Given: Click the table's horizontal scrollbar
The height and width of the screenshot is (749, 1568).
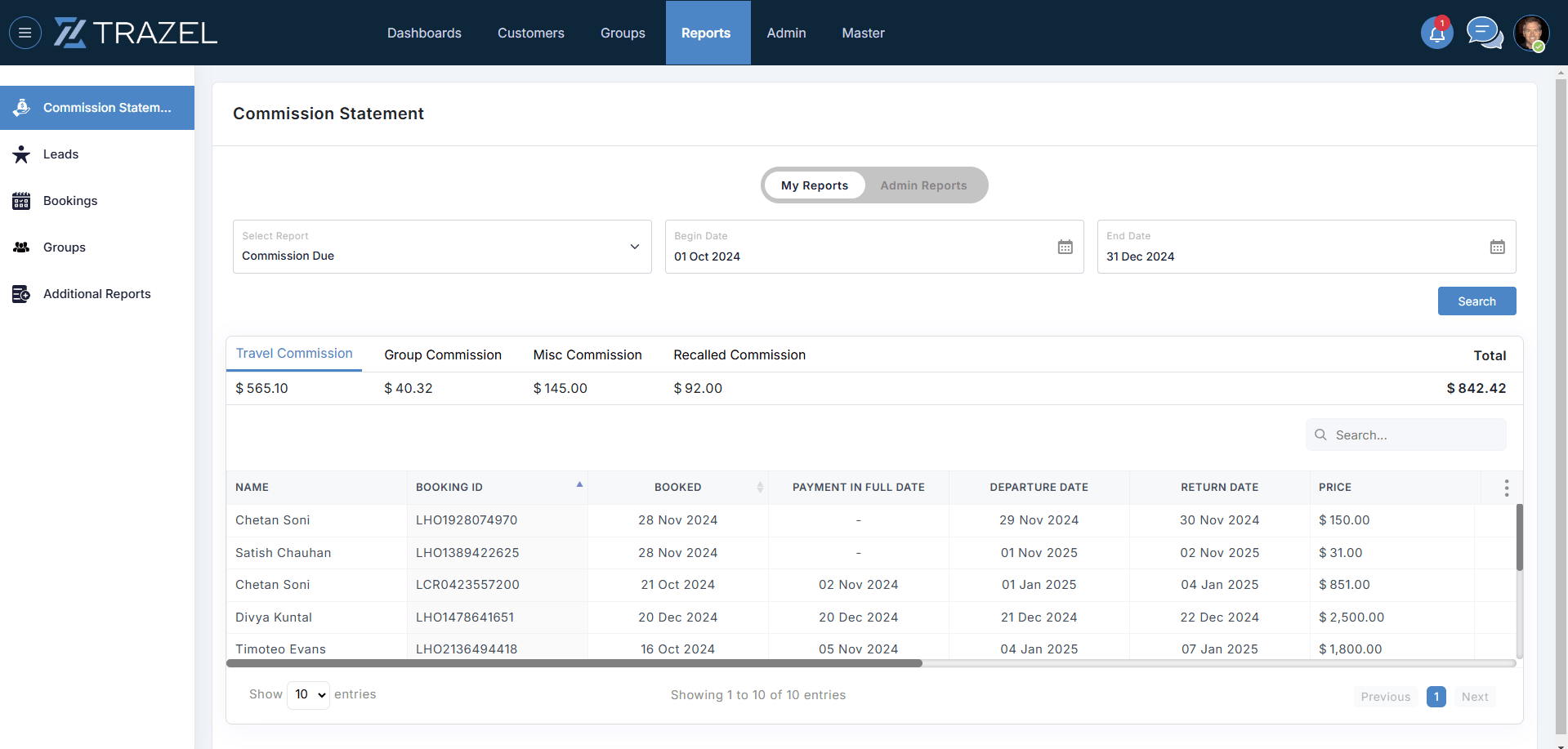Looking at the screenshot, I should point(574,663).
